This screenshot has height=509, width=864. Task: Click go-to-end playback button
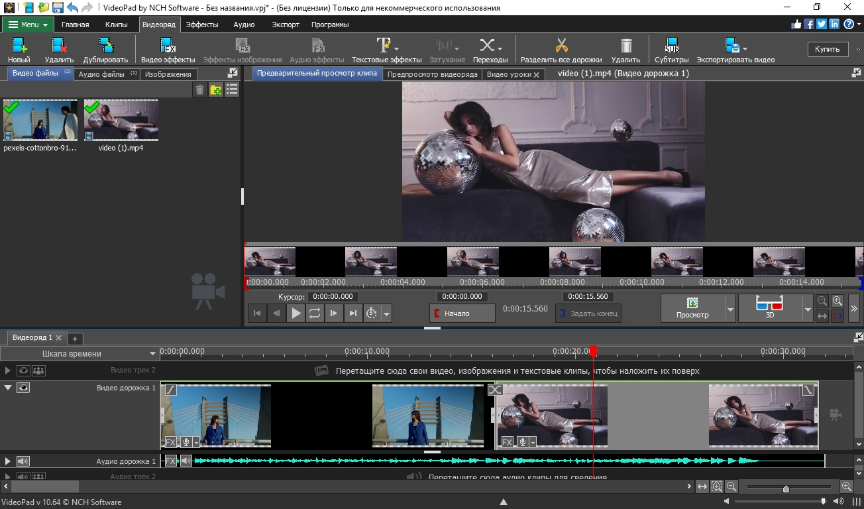coord(352,313)
